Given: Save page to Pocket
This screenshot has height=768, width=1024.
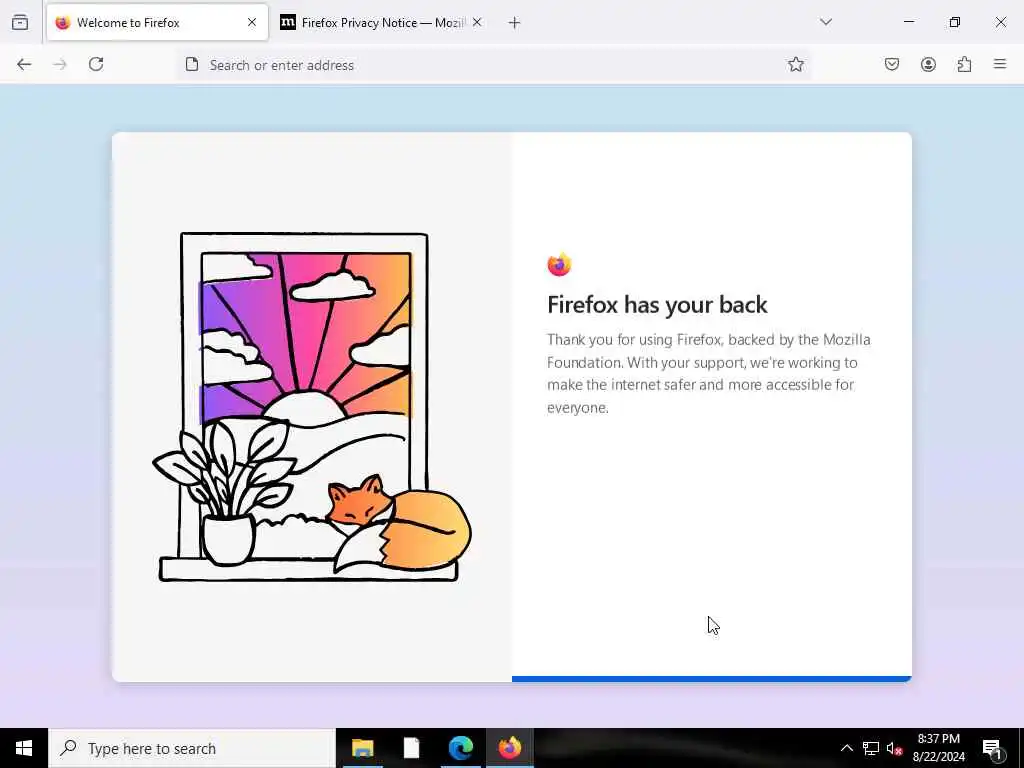Looking at the screenshot, I should (891, 64).
